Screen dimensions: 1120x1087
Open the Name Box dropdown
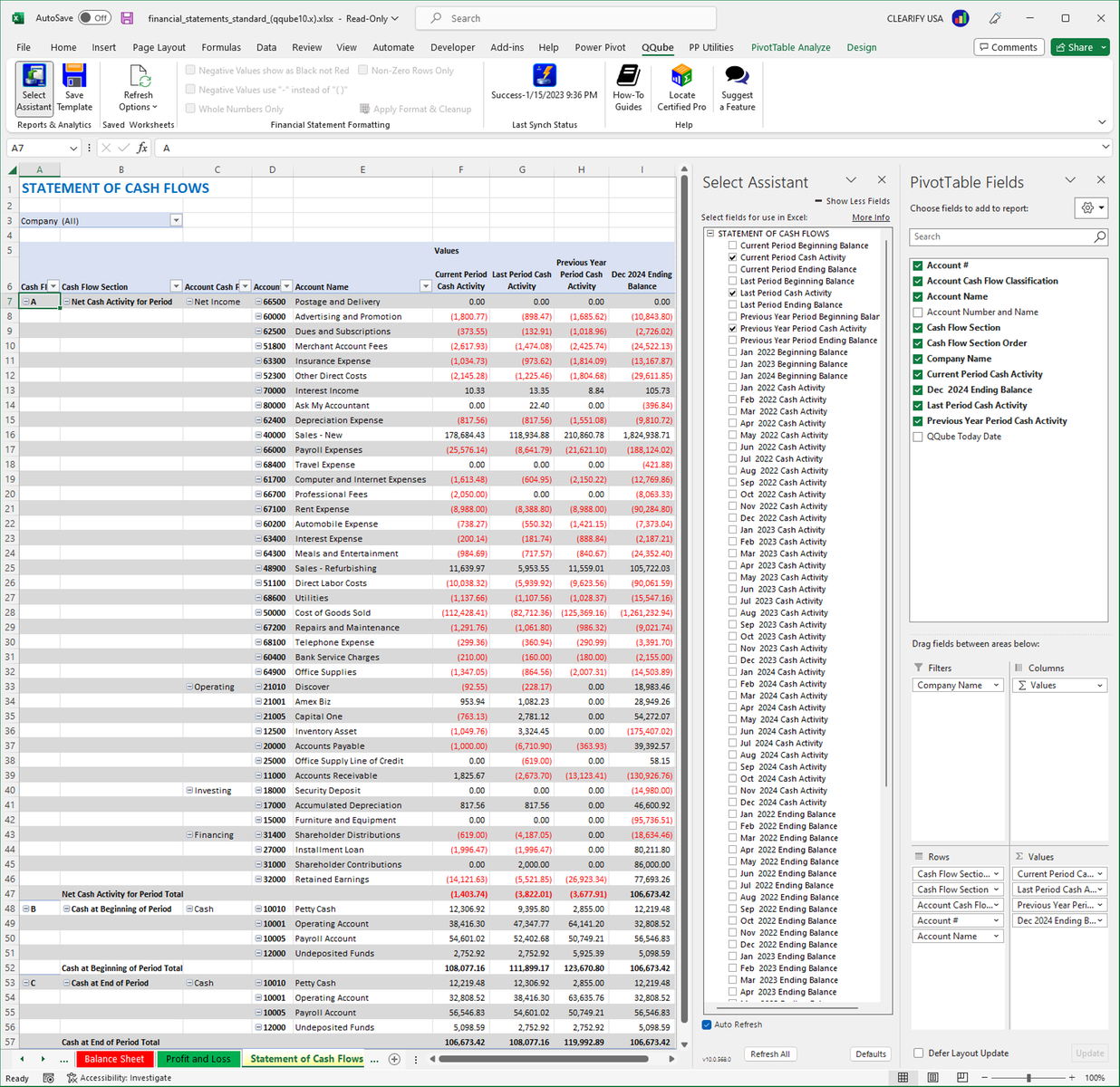pyautogui.click(x=73, y=148)
